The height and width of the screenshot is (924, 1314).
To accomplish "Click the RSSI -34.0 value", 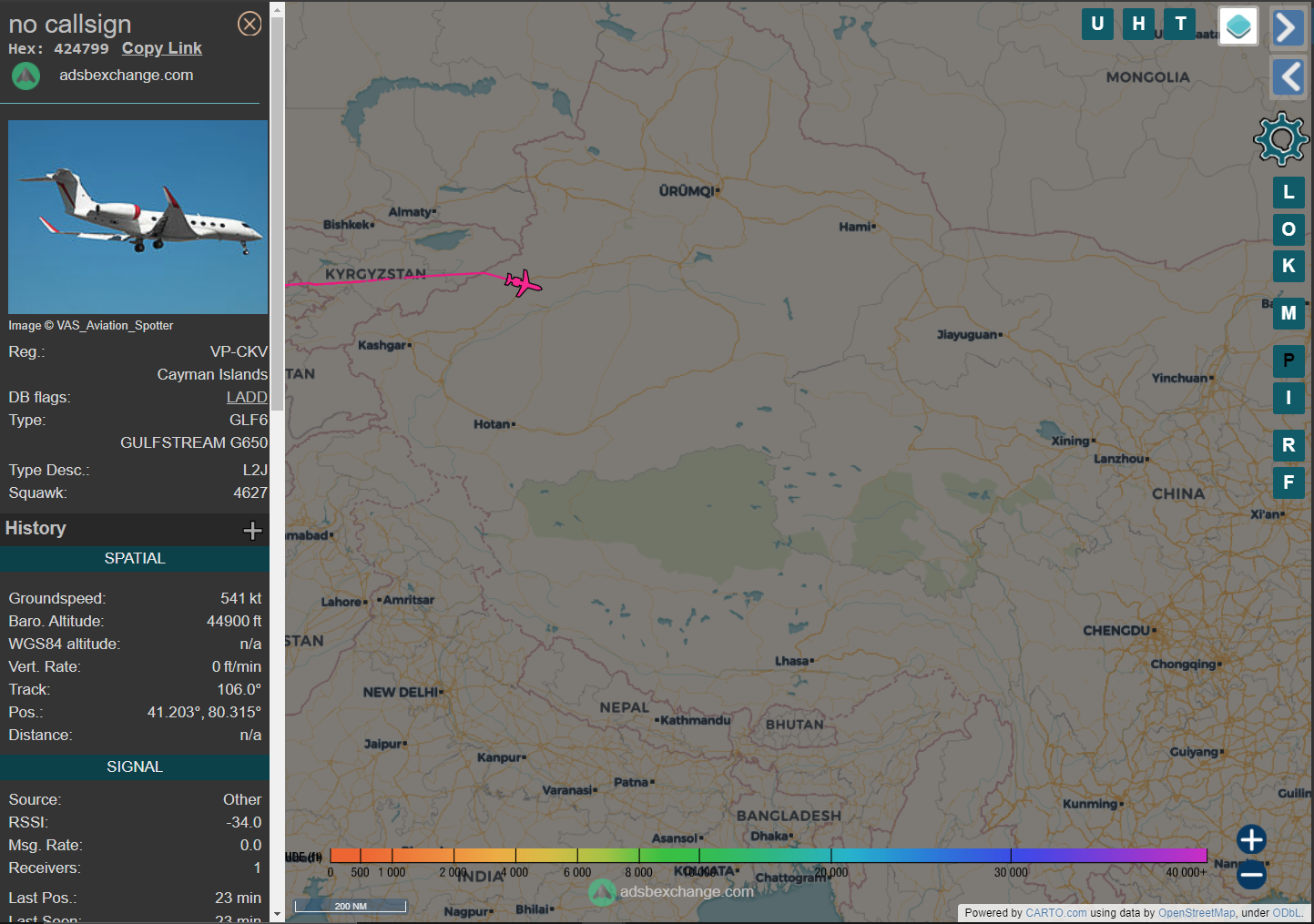I will coord(244,822).
